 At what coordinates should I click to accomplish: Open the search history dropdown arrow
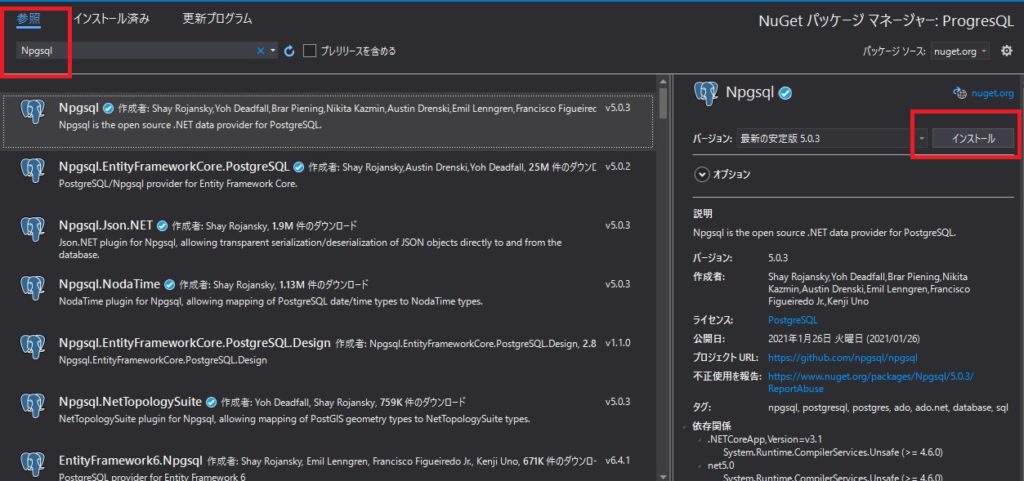(x=273, y=51)
